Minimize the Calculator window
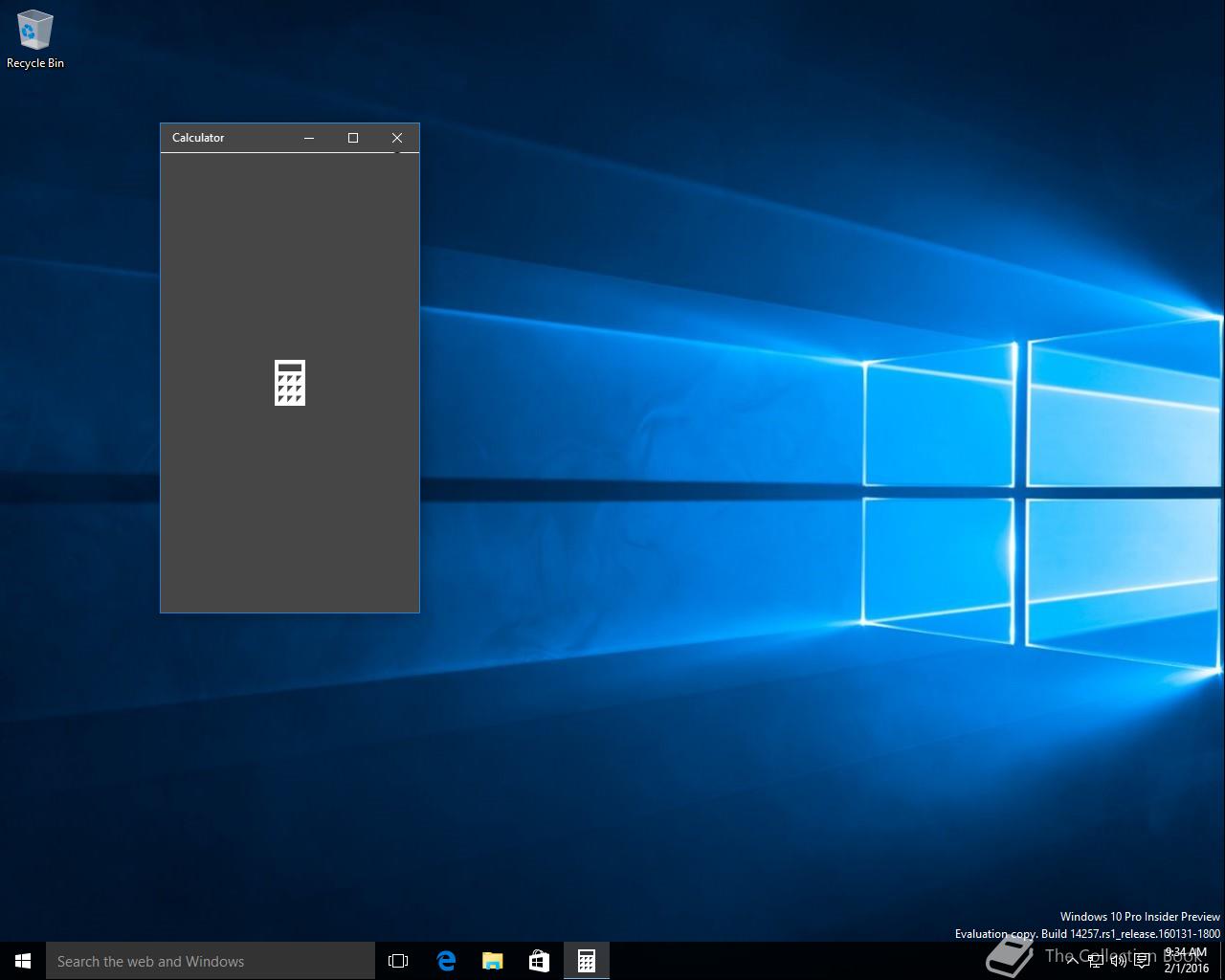 pos(309,138)
